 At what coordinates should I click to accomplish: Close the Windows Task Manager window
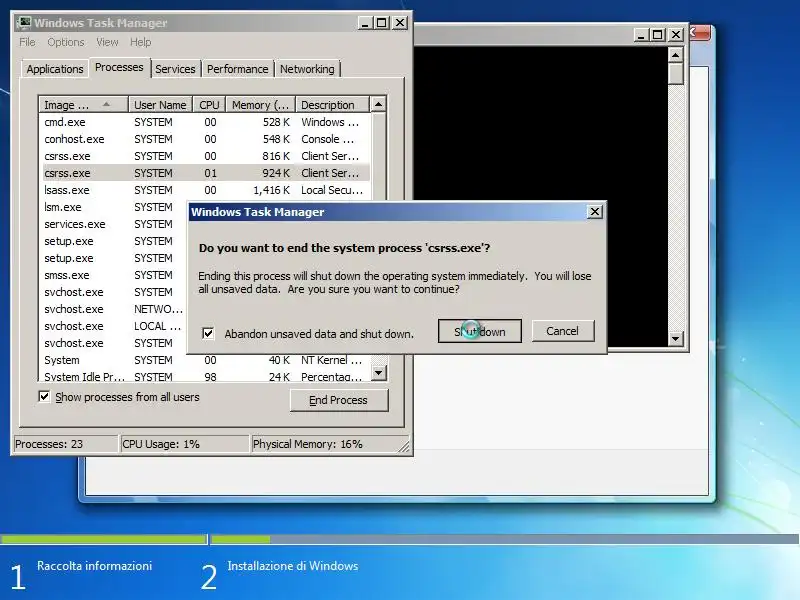click(x=400, y=22)
